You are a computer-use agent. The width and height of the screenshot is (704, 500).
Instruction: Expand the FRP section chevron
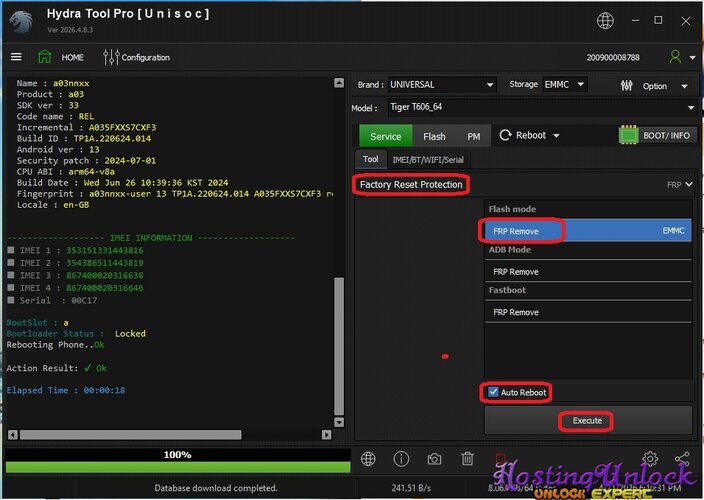coord(689,184)
